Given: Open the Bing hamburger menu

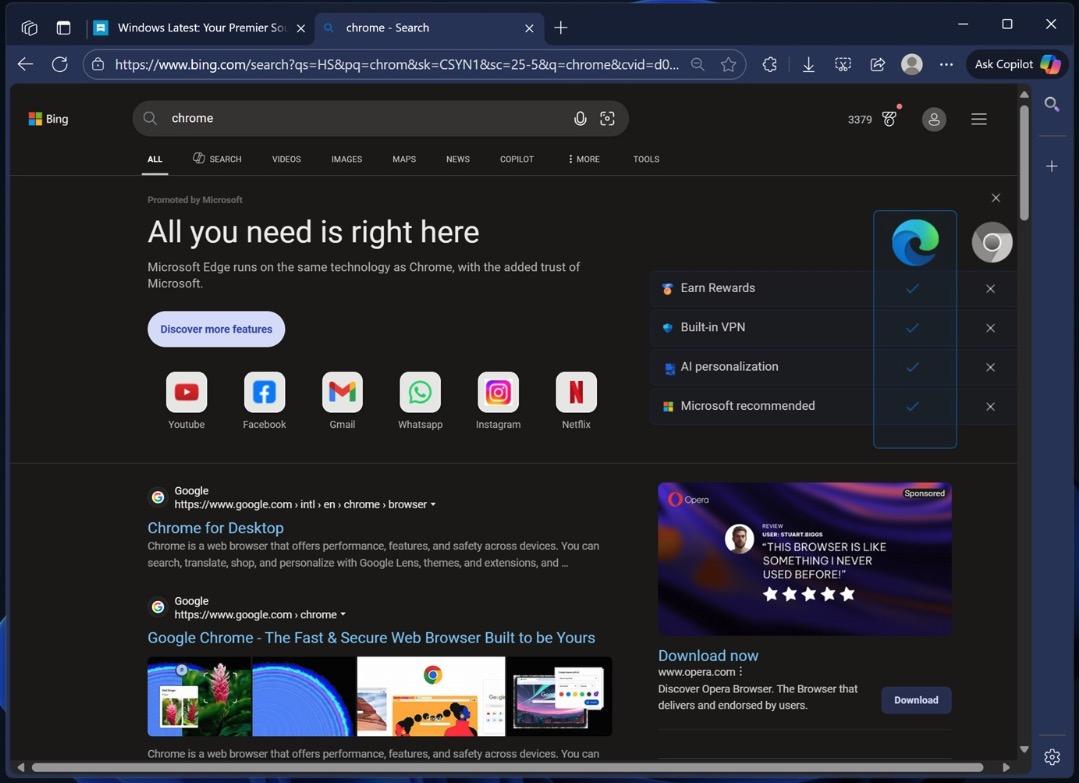Looking at the screenshot, I should click(978, 118).
